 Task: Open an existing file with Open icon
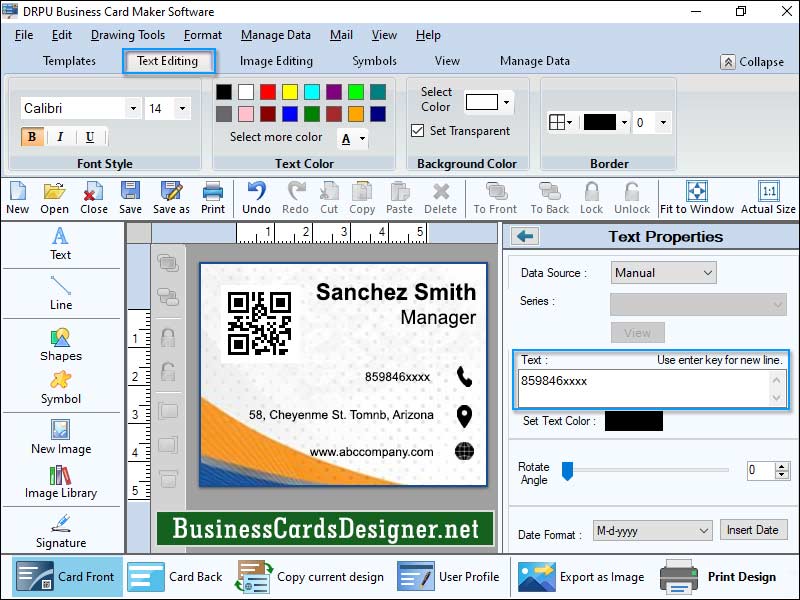pyautogui.click(x=54, y=198)
